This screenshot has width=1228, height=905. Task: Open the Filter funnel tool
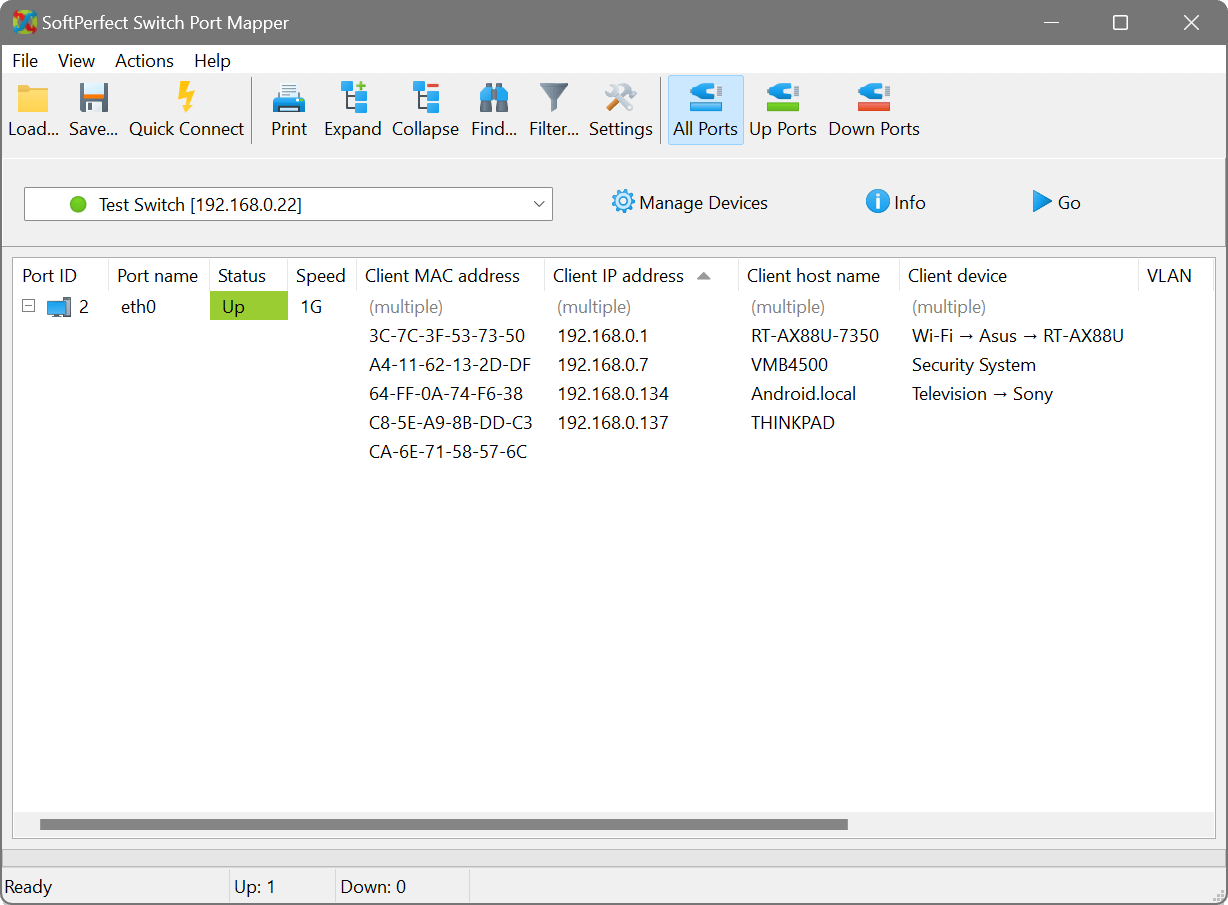tap(553, 99)
